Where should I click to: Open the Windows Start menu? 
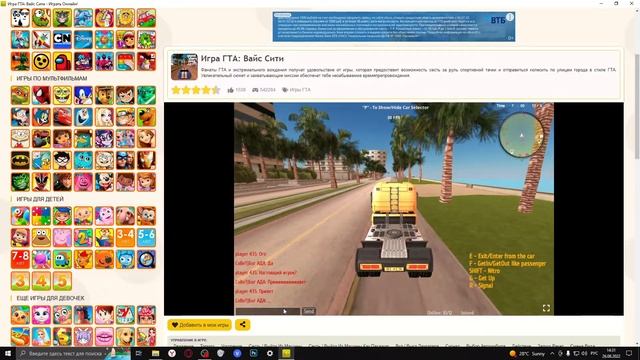click(x=8, y=353)
